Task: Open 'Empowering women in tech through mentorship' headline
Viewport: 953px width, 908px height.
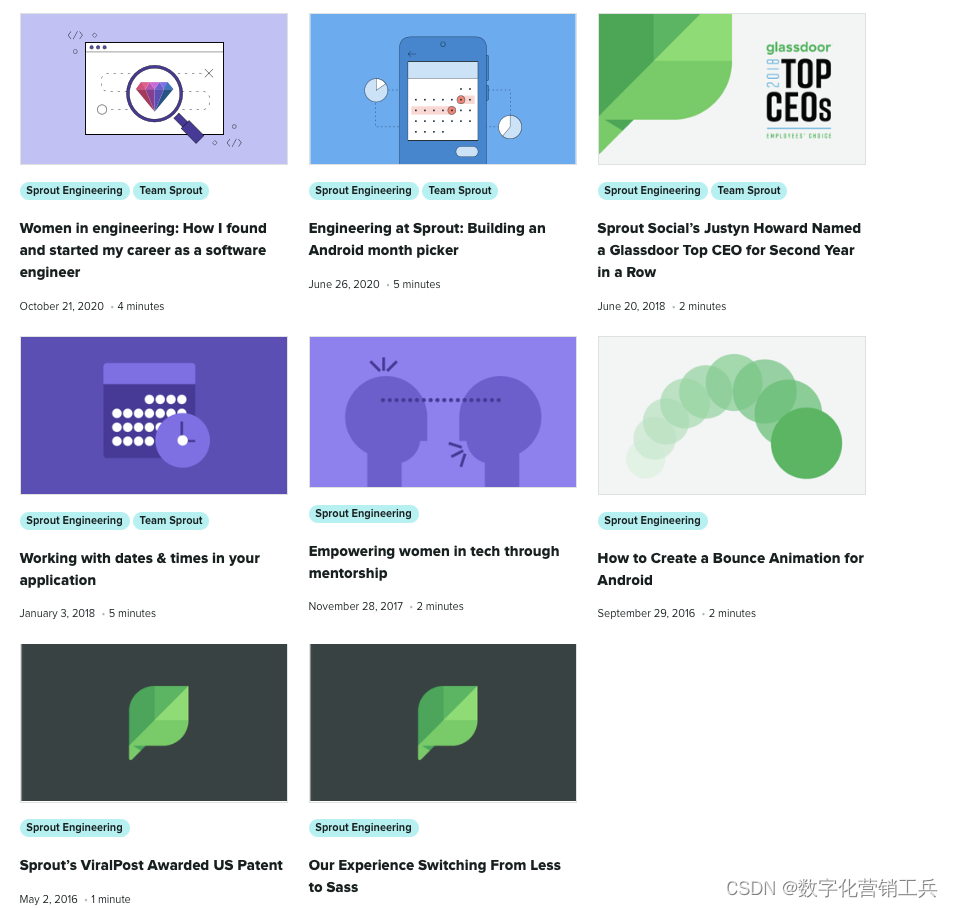Action: (x=434, y=562)
